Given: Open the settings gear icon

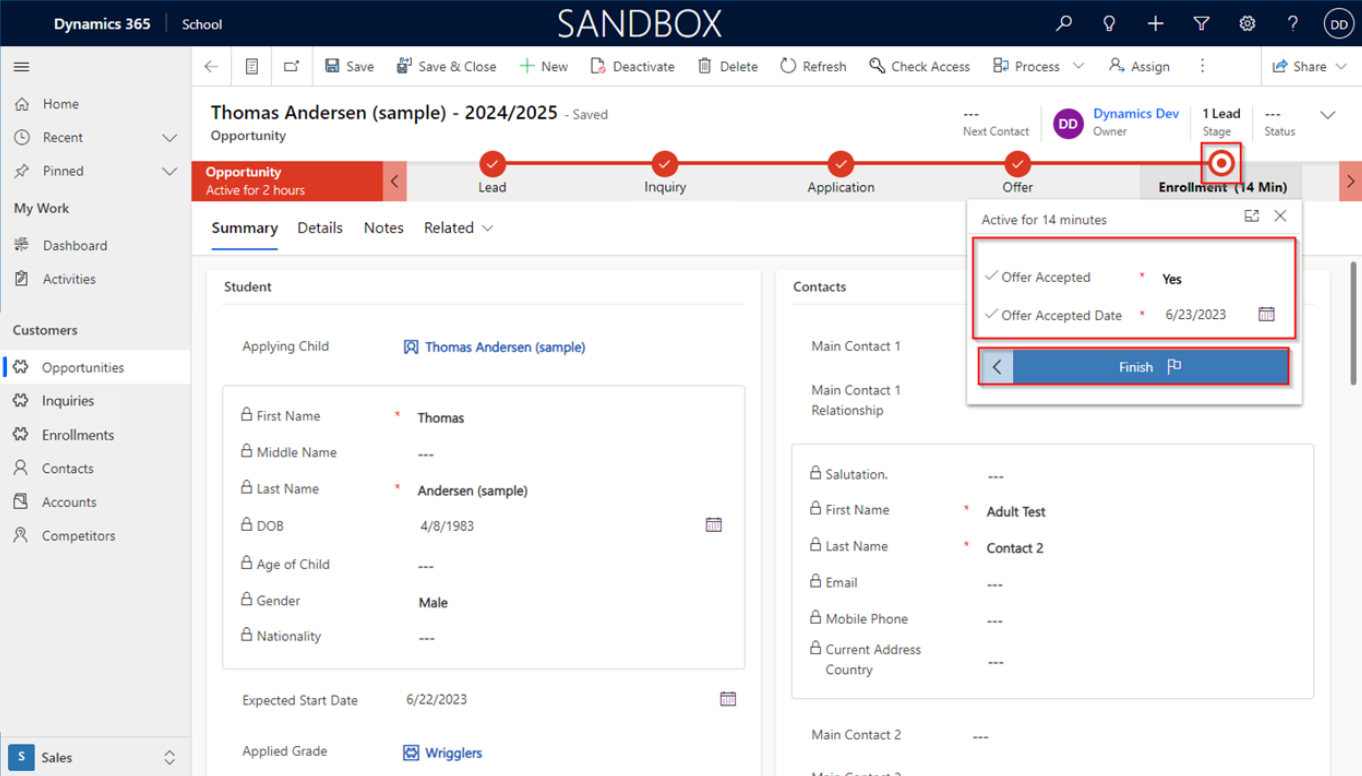Looking at the screenshot, I should point(1247,24).
